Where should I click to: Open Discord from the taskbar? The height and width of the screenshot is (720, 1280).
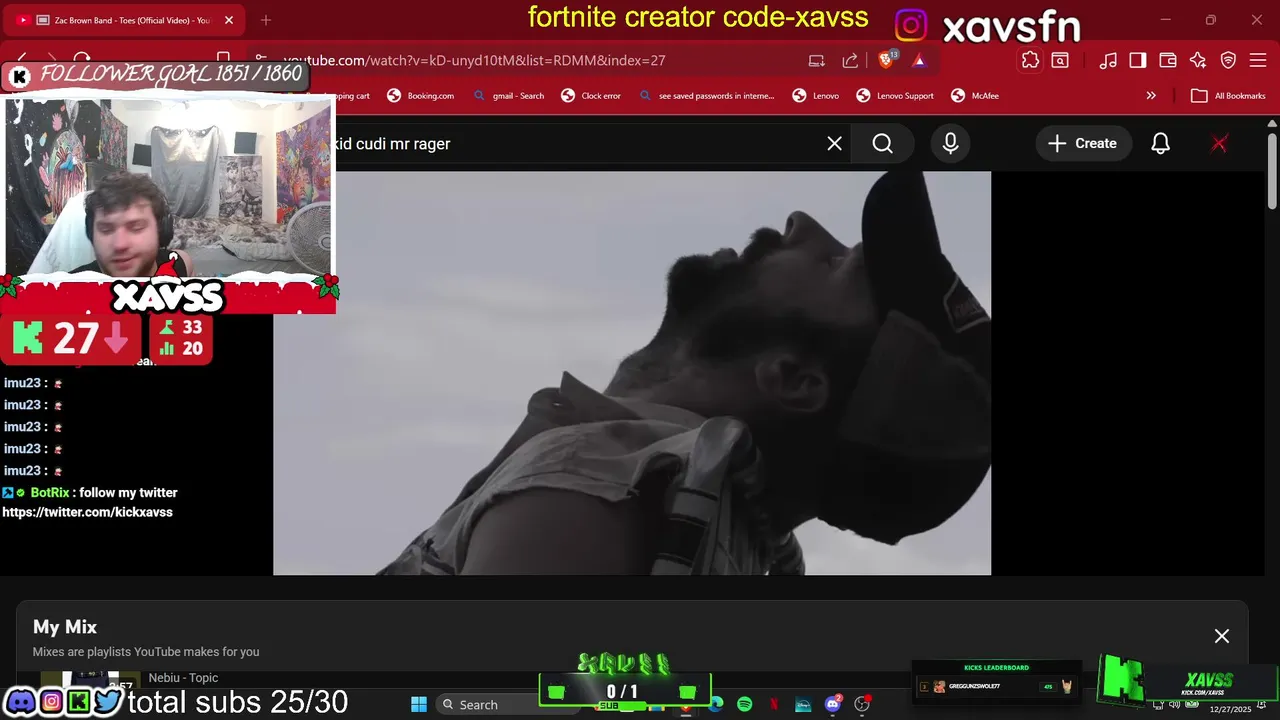click(x=833, y=704)
